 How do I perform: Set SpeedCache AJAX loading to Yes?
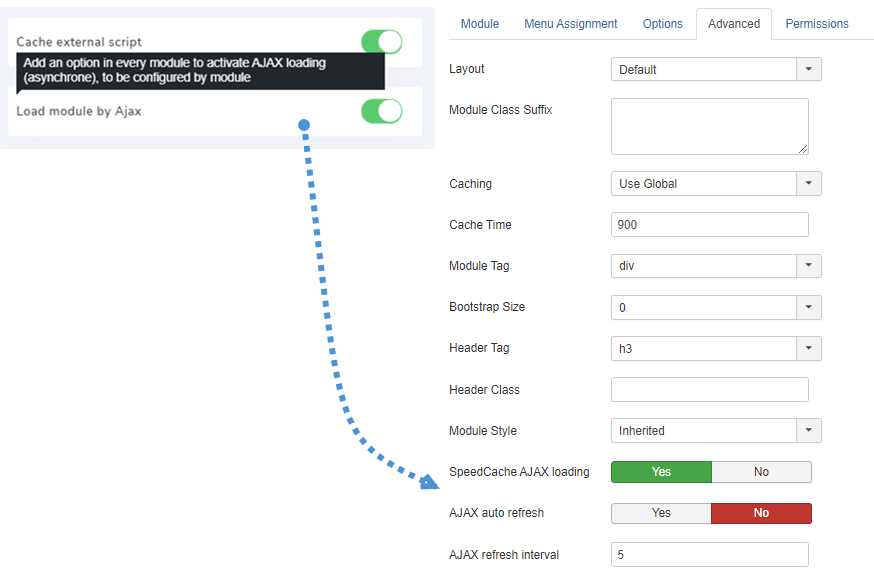(661, 472)
